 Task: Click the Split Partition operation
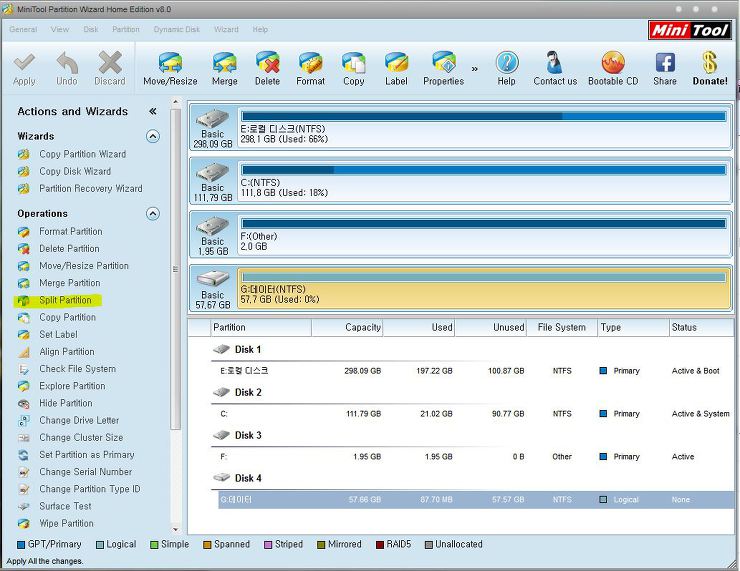tap(65, 300)
